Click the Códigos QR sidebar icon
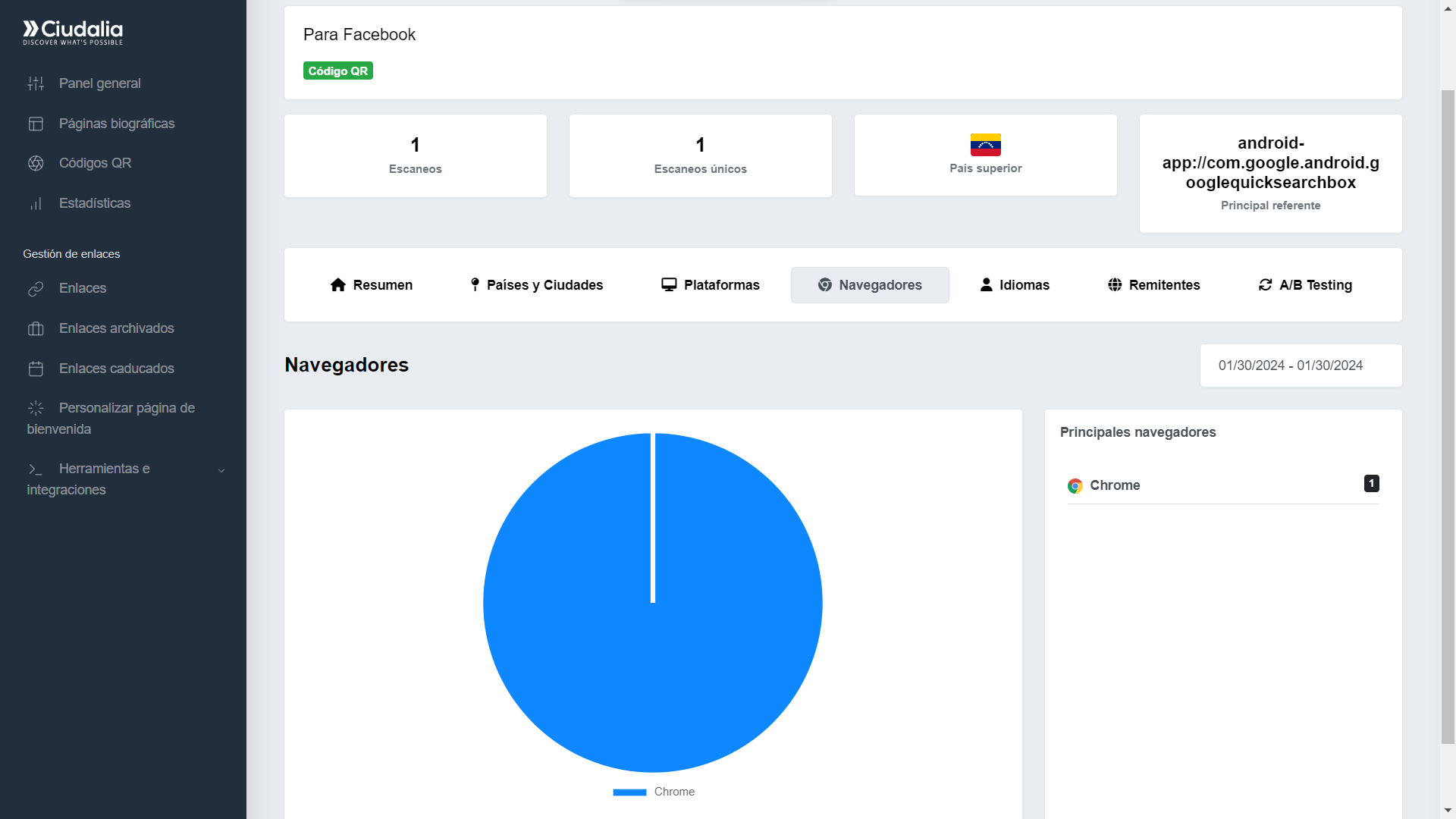This screenshot has height=819, width=1456. tap(36, 163)
